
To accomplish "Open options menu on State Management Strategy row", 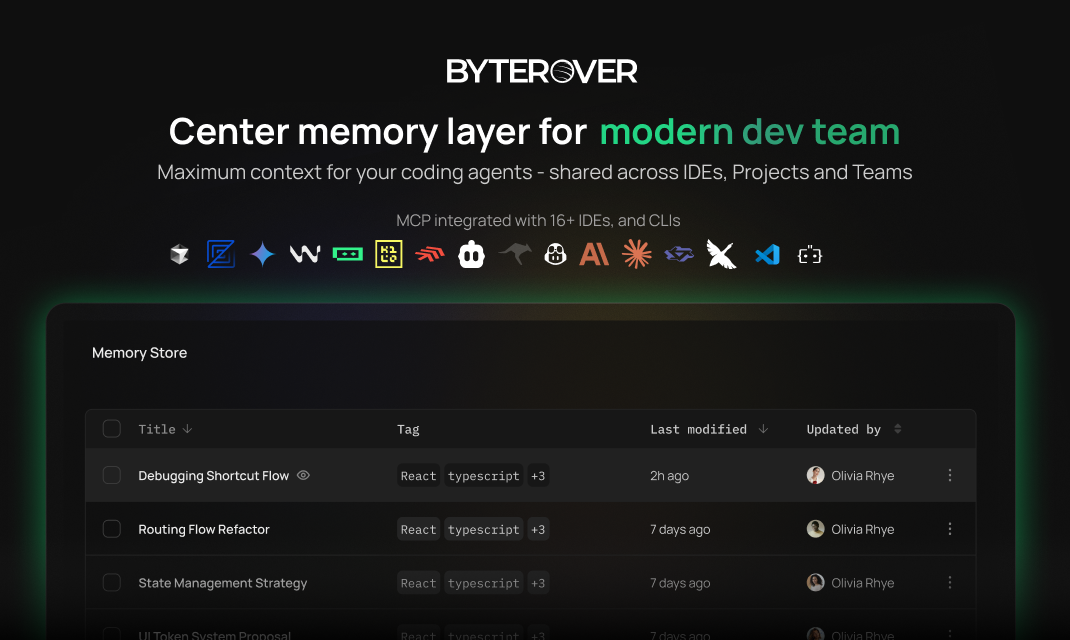I will tap(949, 582).
